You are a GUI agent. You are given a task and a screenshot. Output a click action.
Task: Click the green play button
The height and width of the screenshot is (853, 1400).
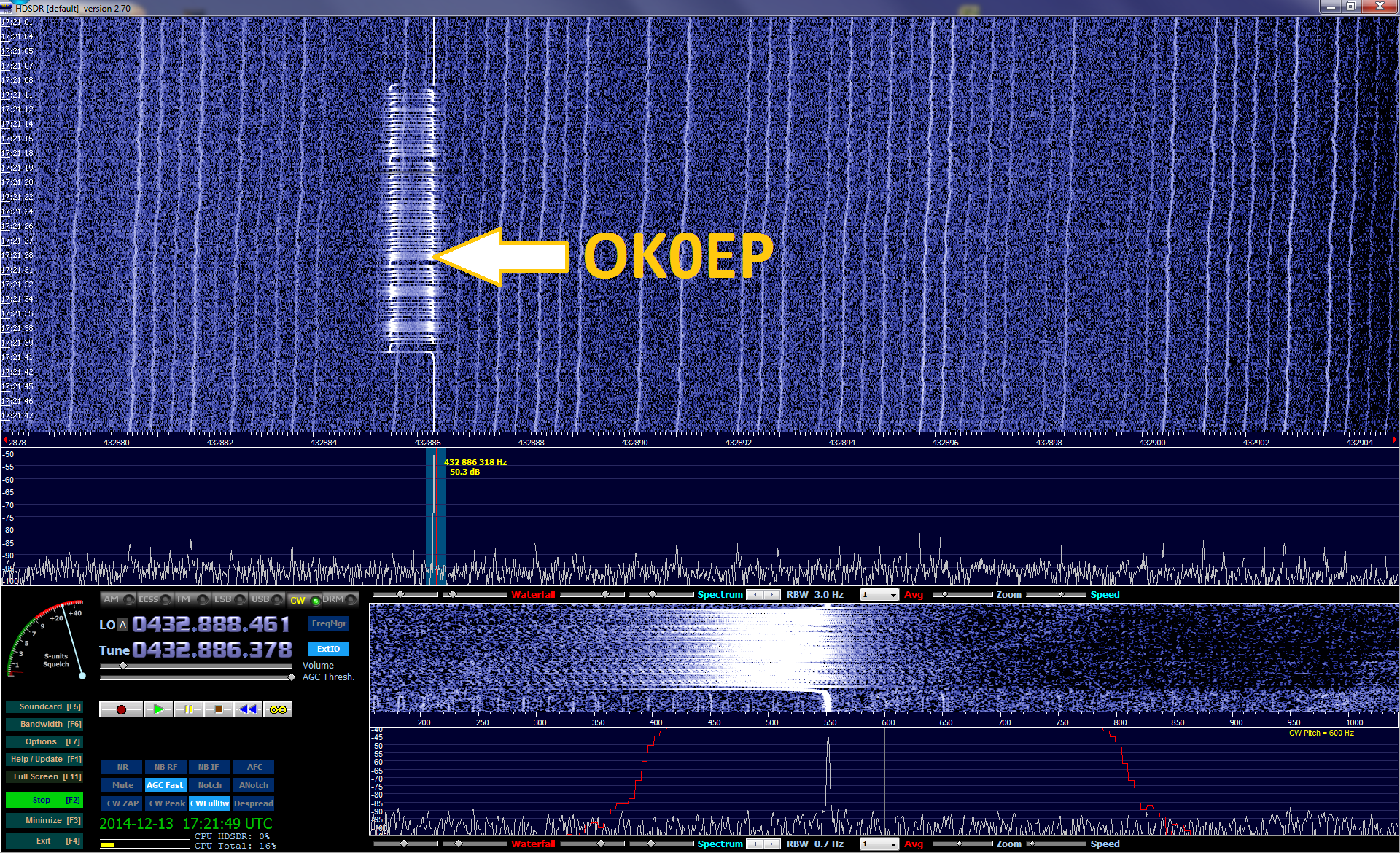[x=158, y=709]
